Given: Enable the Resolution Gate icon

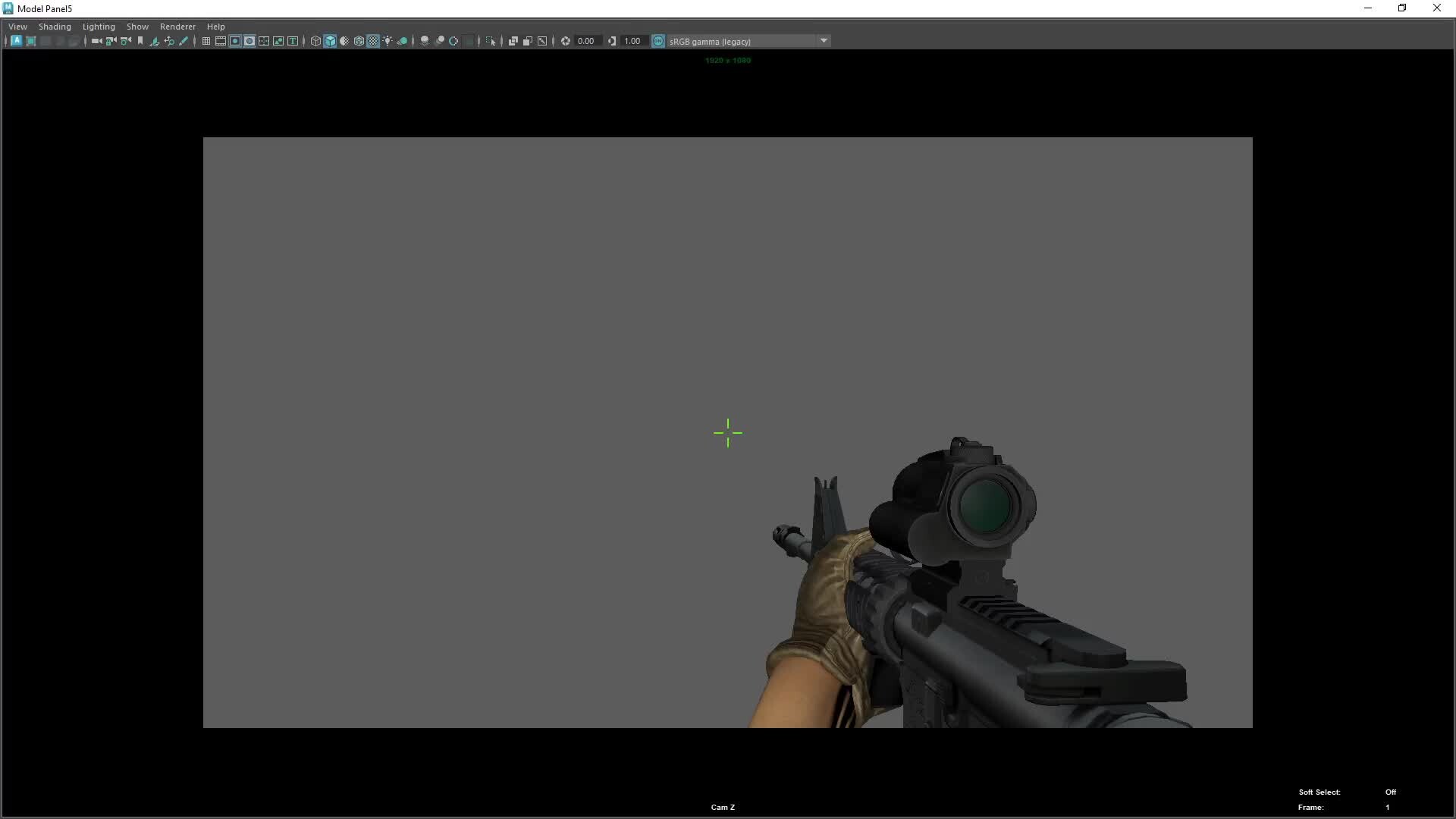Looking at the screenshot, I should (235, 41).
